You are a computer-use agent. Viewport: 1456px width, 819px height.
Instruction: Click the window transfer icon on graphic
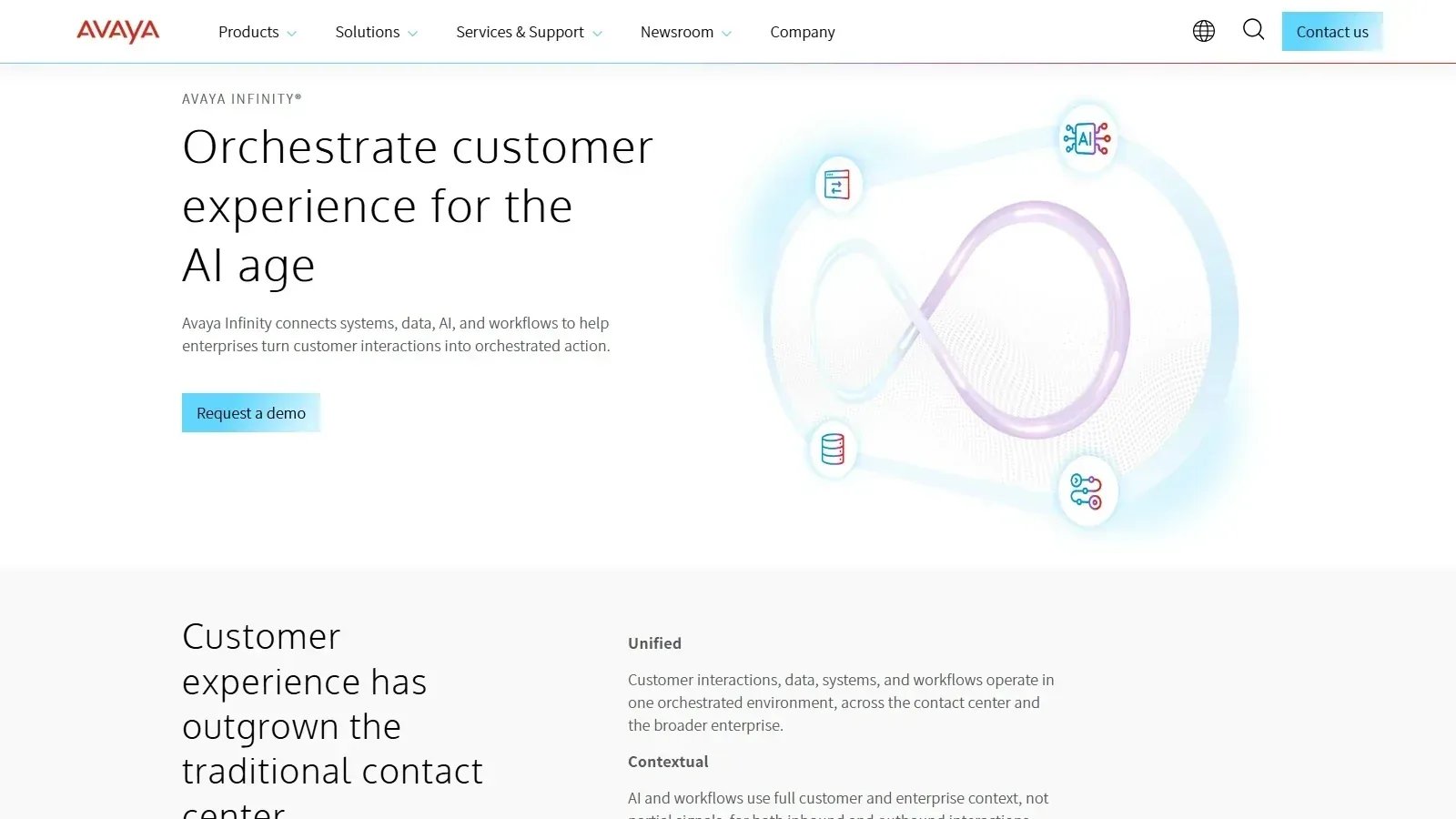[x=837, y=185]
